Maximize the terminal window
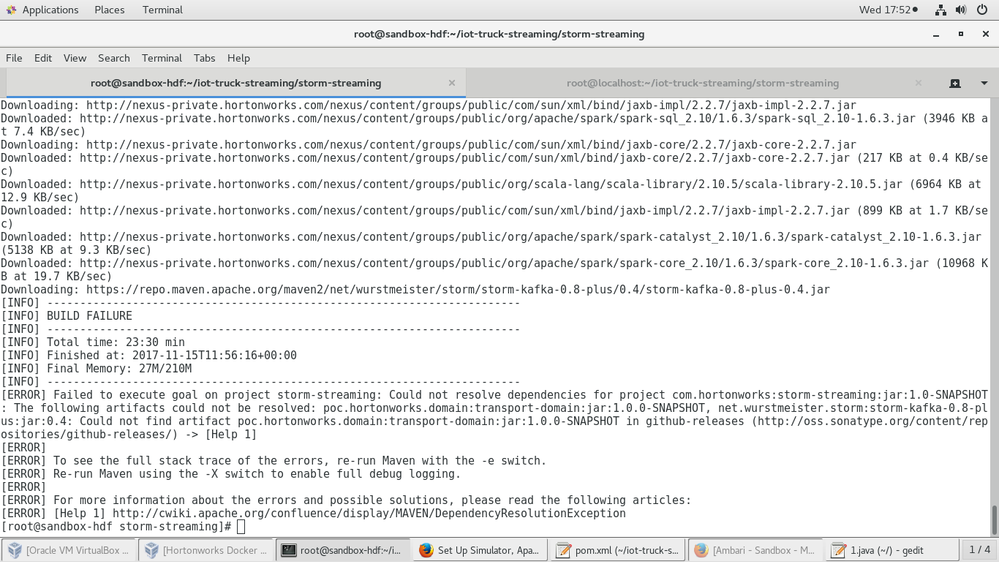 coord(961,34)
